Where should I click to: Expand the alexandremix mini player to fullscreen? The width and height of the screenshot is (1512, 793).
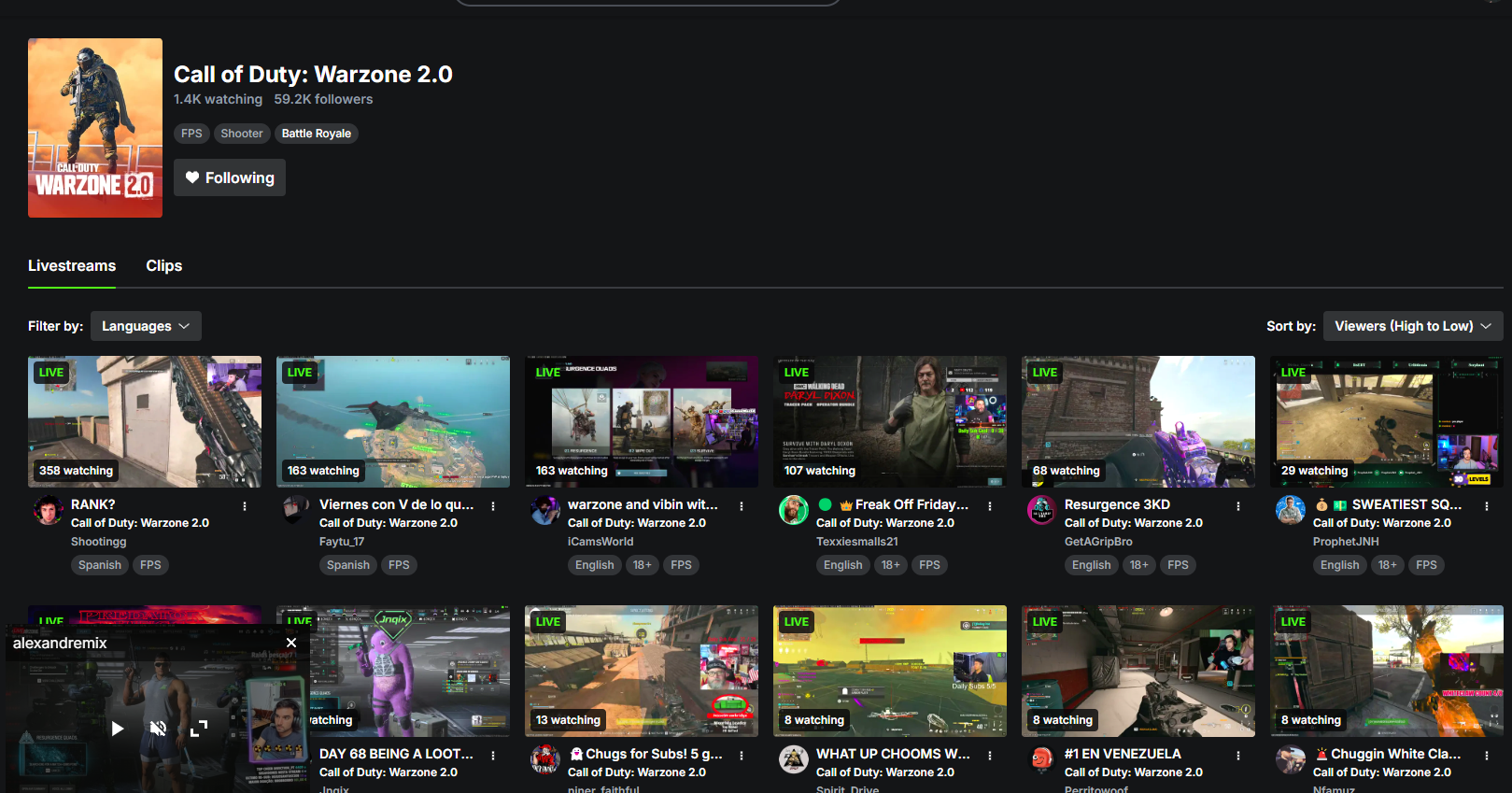199,729
